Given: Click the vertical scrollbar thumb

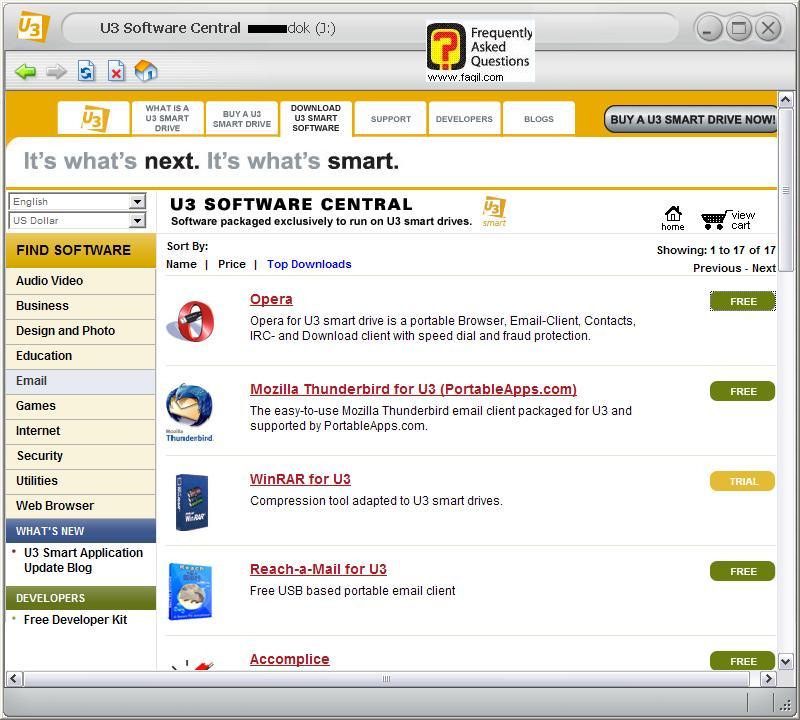Looking at the screenshot, I should (x=786, y=191).
